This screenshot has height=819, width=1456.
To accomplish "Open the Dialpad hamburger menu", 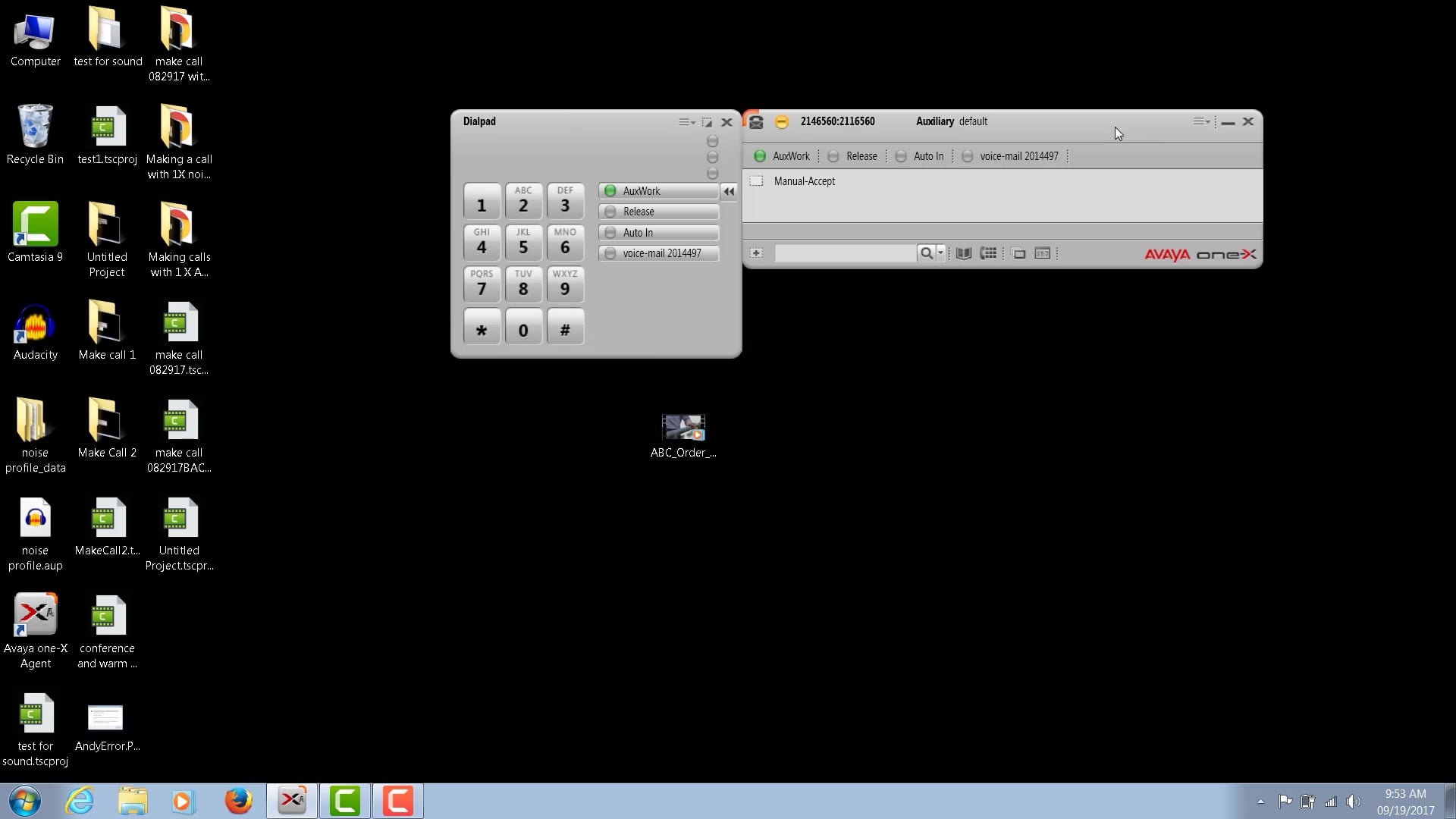I will click(686, 122).
